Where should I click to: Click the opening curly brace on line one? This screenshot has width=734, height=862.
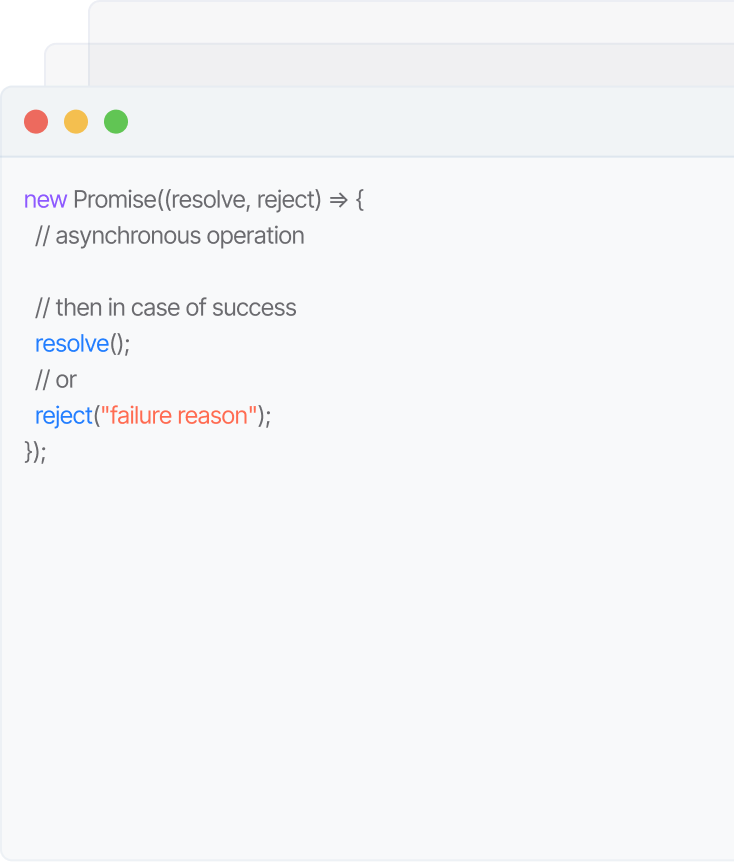[x=360, y=200]
